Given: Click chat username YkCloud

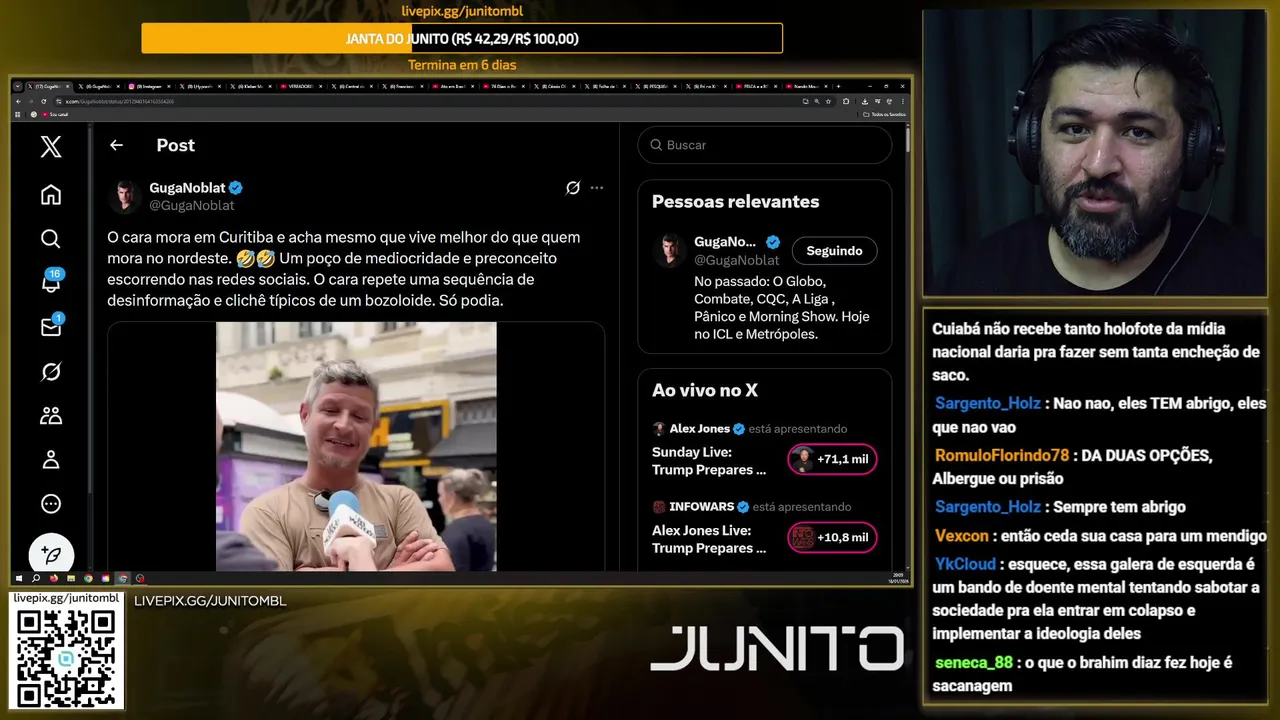Looking at the screenshot, I should [x=966, y=564].
